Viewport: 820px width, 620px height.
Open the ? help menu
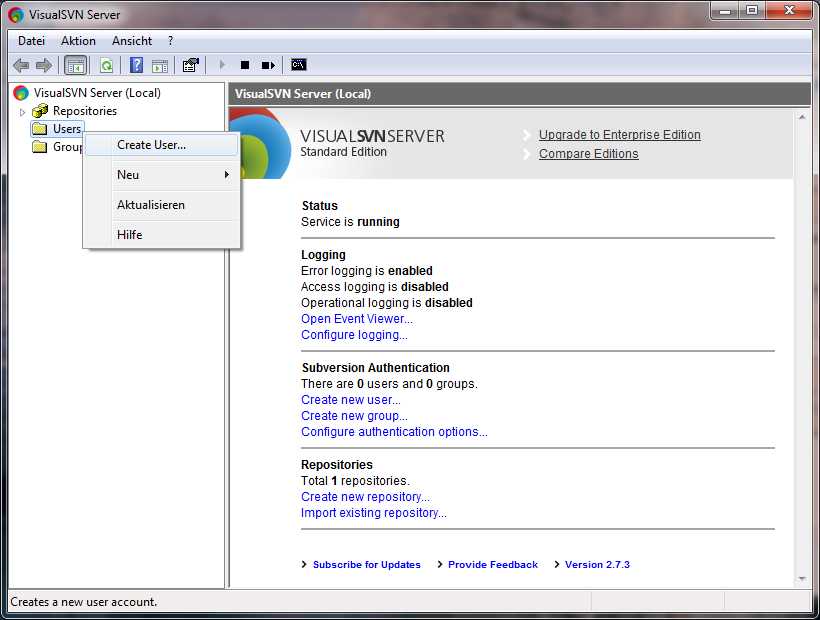point(170,41)
